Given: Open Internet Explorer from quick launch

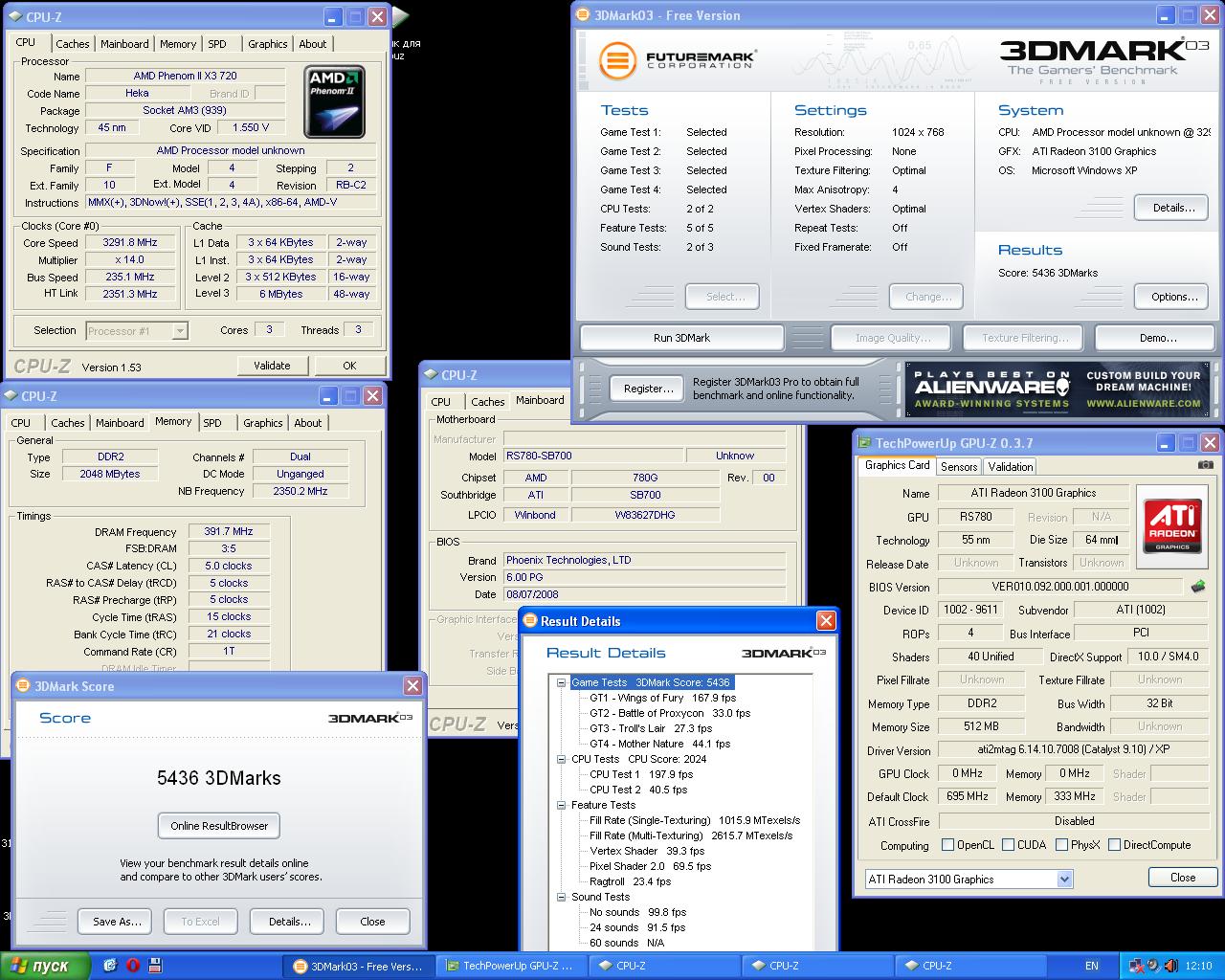Looking at the screenshot, I should (110, 966).
